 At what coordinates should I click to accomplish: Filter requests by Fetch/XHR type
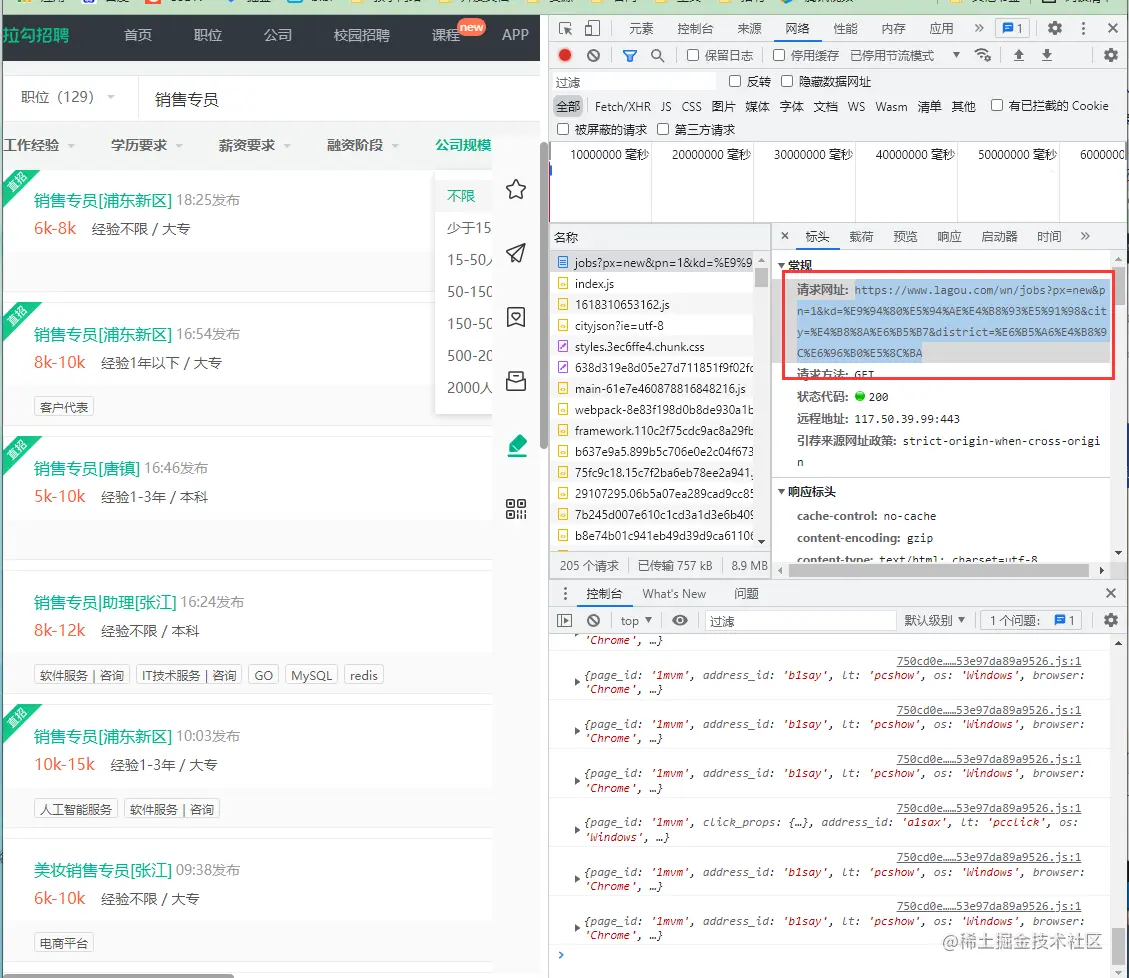[x=622, y=106]
